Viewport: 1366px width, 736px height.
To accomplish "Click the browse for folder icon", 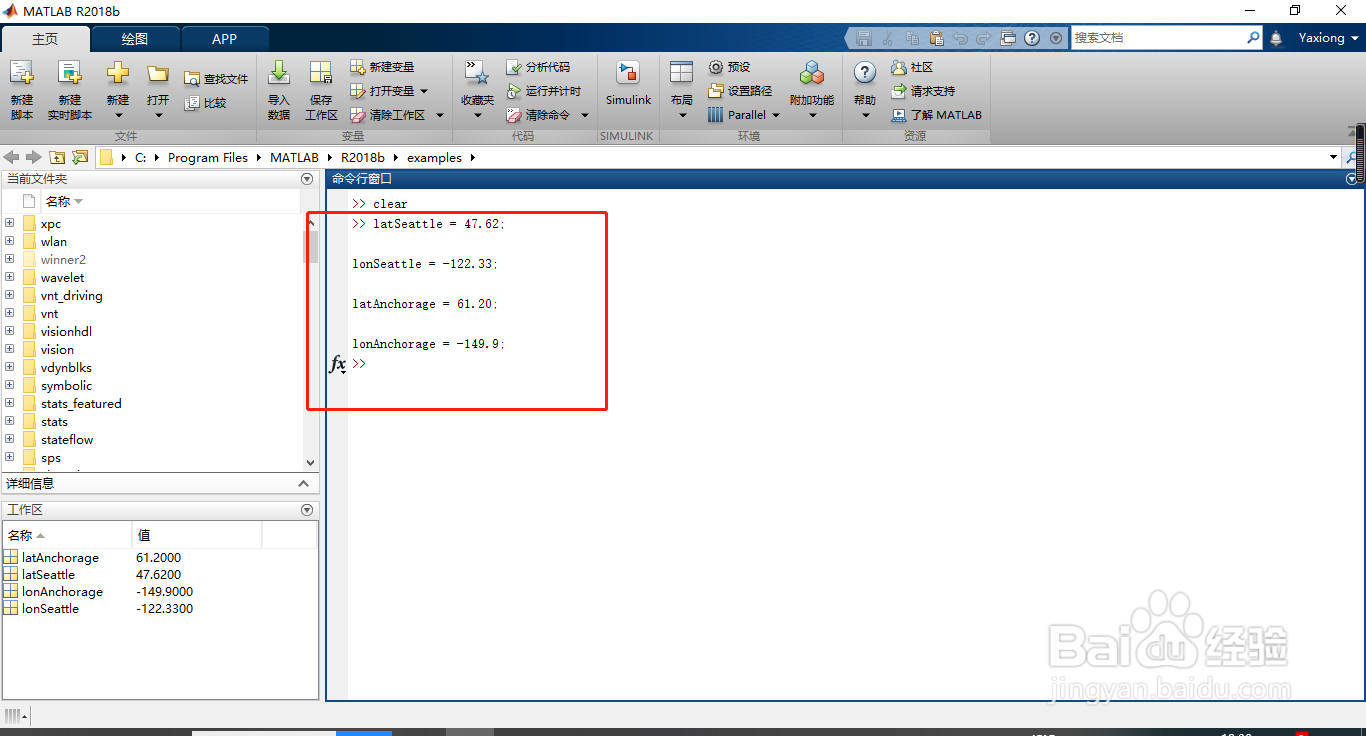I will pyautogui.click(x=79, y=157).
